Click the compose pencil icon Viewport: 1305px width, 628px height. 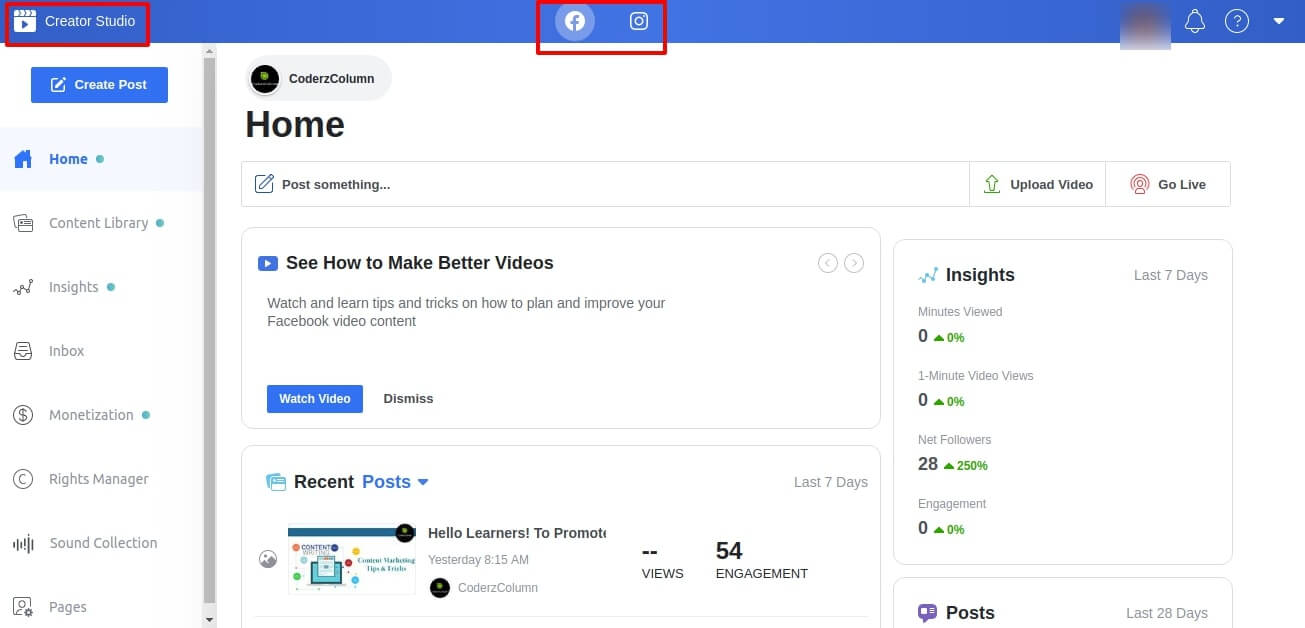point(264,184)
